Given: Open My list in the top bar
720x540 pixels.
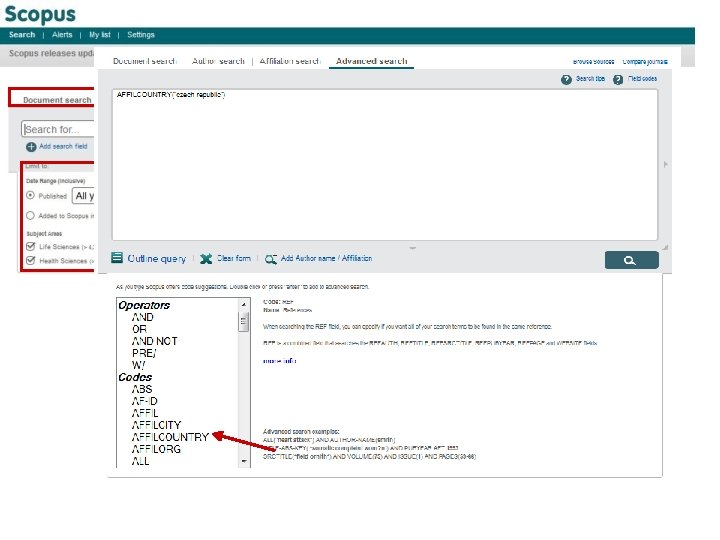Looking at the screenshot, I should click(100, 35).
